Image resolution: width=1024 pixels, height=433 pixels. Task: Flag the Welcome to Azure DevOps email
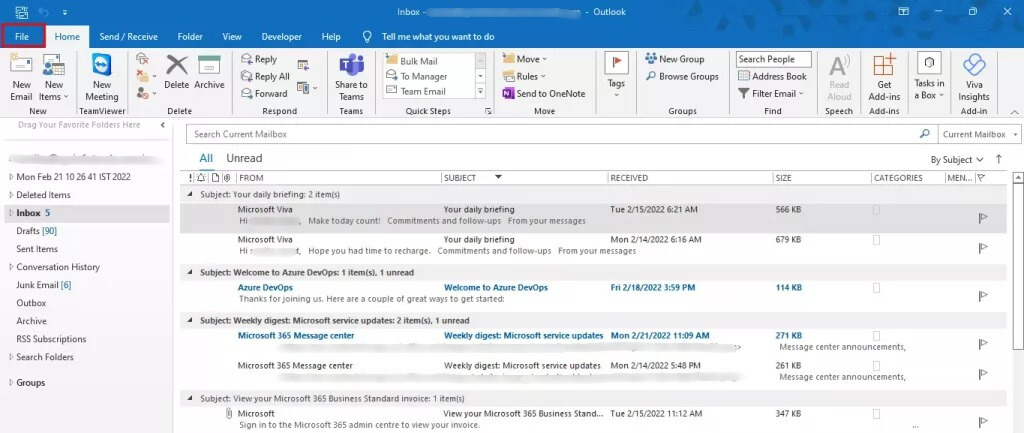point(984,296)
